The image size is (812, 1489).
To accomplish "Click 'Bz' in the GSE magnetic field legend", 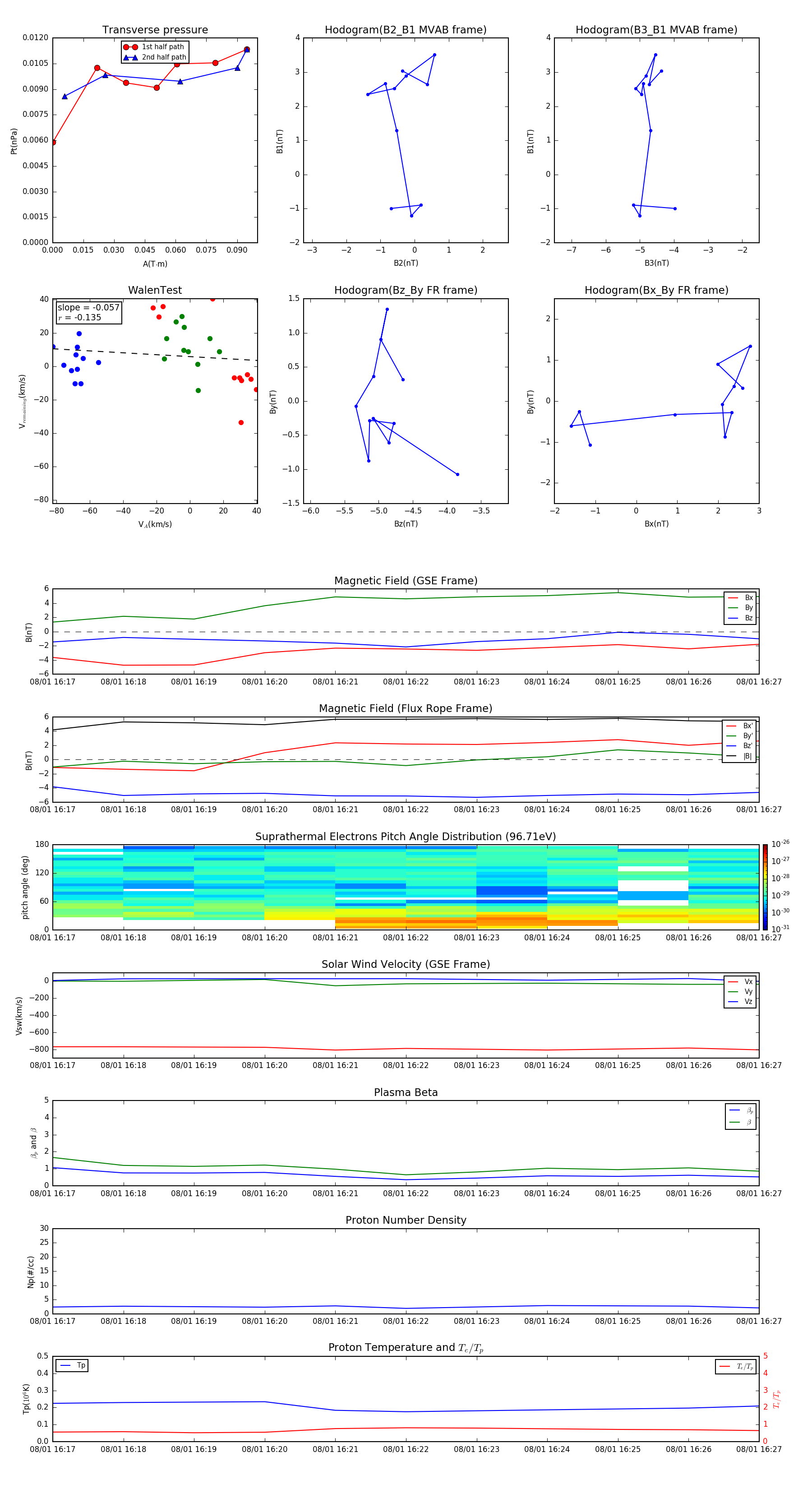I will pos(748,618).
